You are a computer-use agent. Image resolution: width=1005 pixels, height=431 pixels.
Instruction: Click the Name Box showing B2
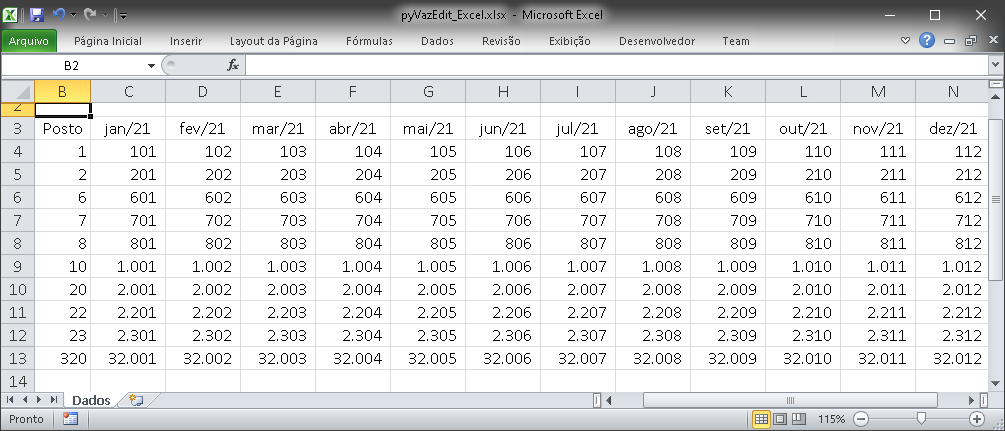[72, 65]
